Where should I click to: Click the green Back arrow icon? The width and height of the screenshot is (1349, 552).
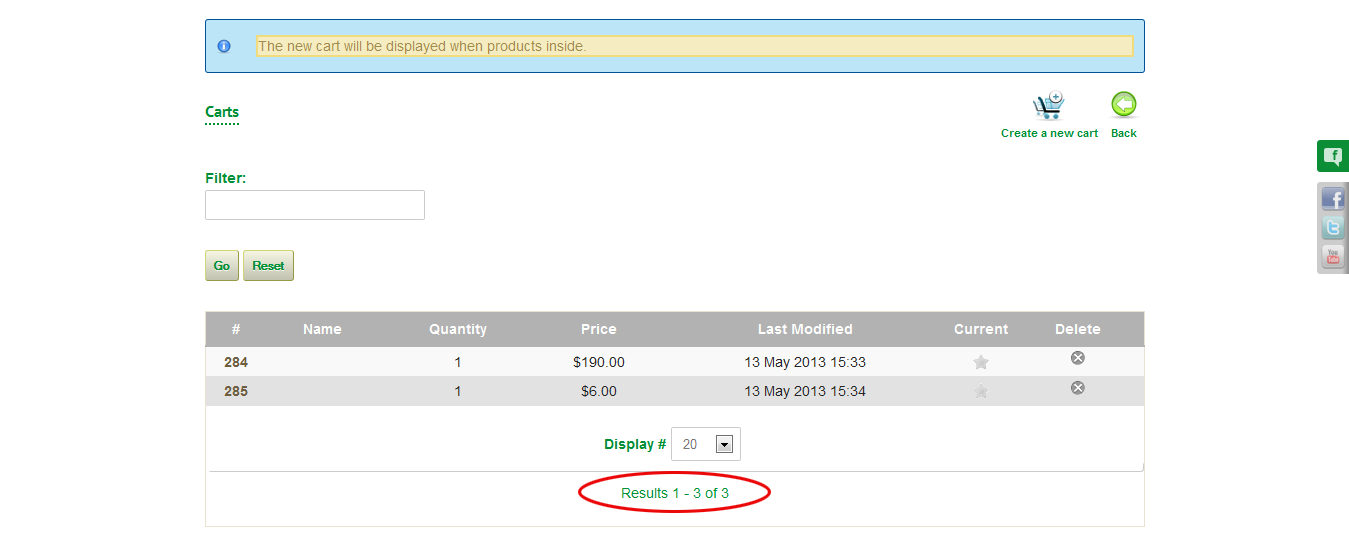1124,105
